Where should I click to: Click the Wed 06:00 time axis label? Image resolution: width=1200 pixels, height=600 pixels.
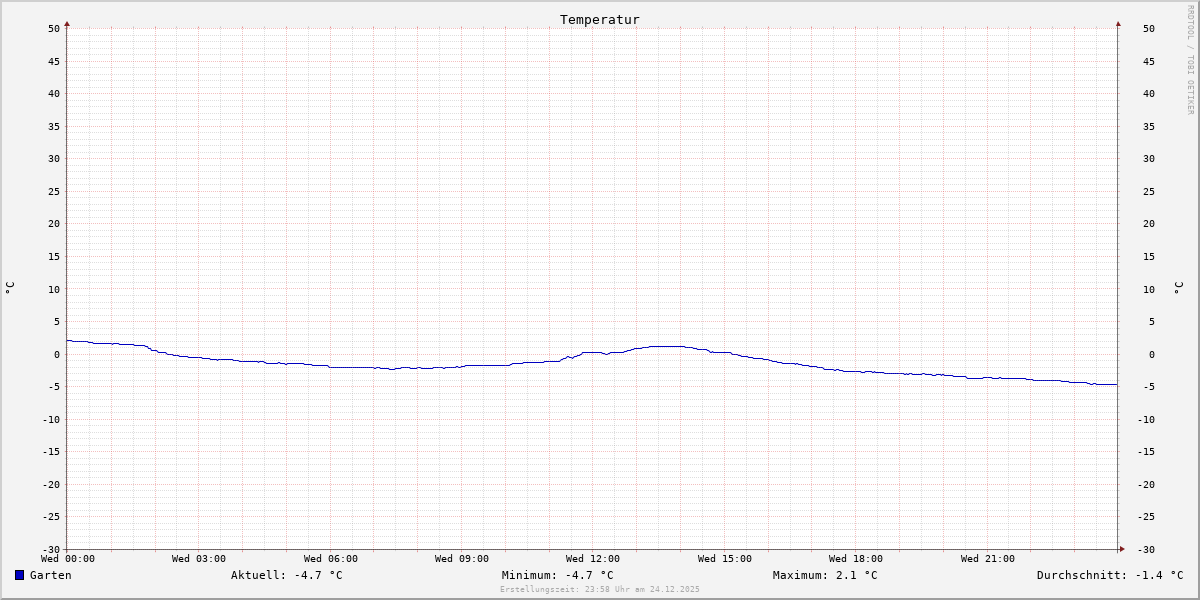pos(331,559)
